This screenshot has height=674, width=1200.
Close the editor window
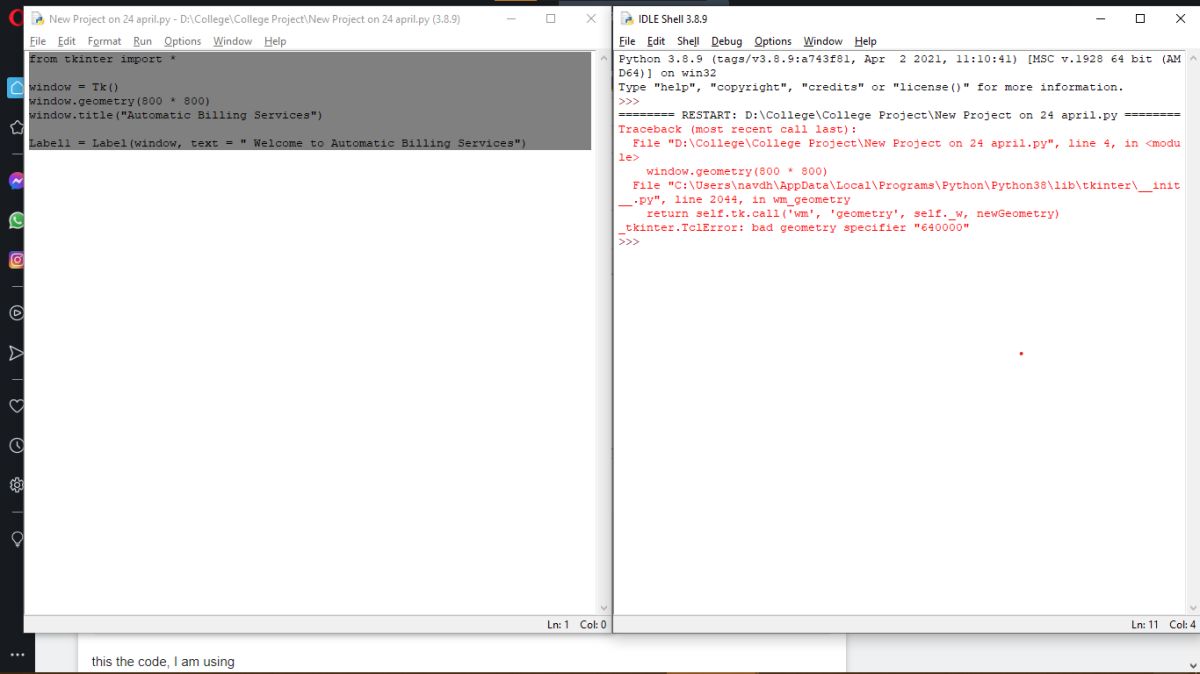[x=591, y=19]
